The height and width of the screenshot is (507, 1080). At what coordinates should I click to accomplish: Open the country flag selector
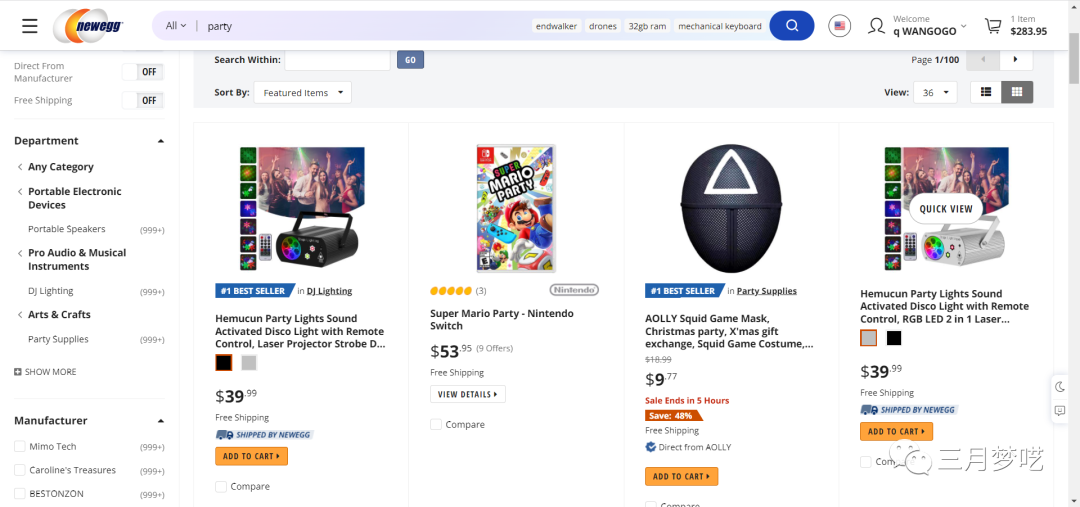coord(840,26)
